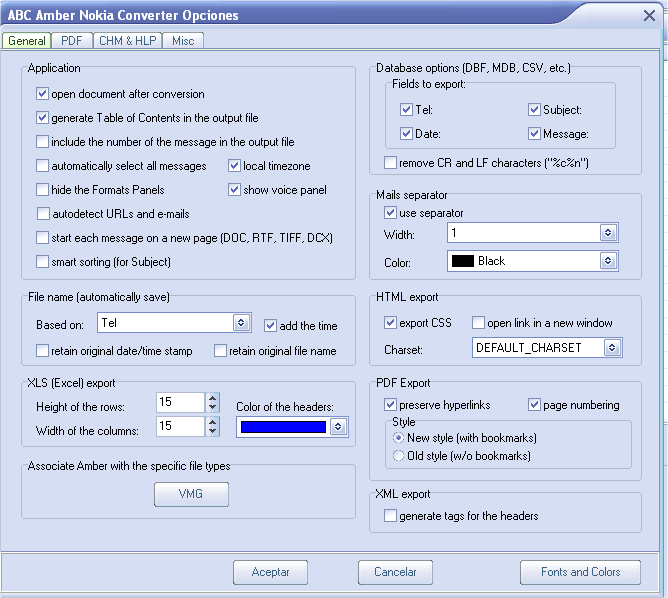Screen dimensions: 668x598
Task: Open the Misc tab
Action: [183, 41]
